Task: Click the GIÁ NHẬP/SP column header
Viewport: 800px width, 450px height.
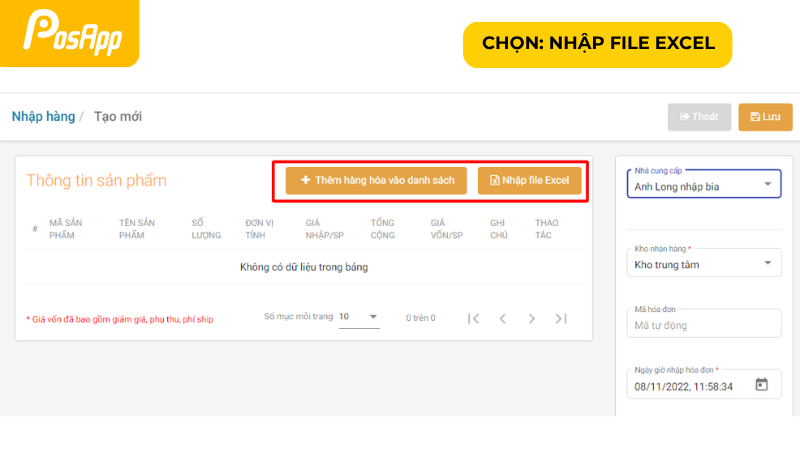Action: pos(324,229)
